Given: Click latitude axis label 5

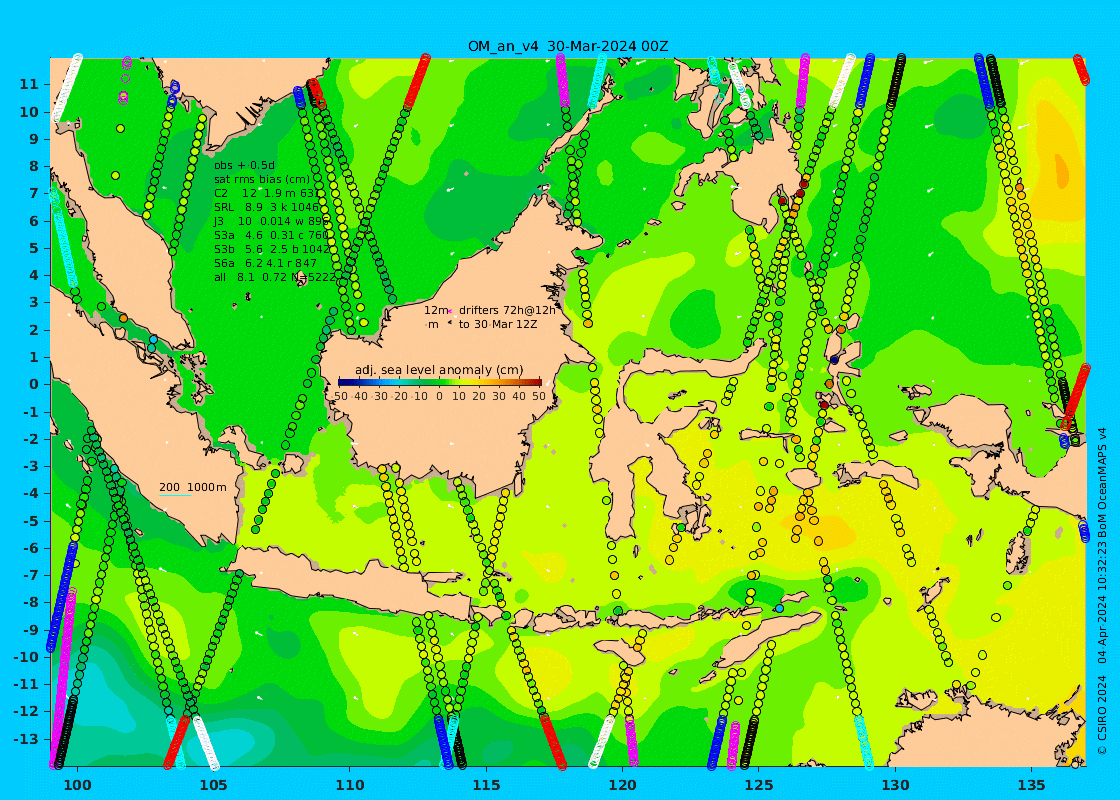Looking at the screenshot, I should tap(34, 248).
